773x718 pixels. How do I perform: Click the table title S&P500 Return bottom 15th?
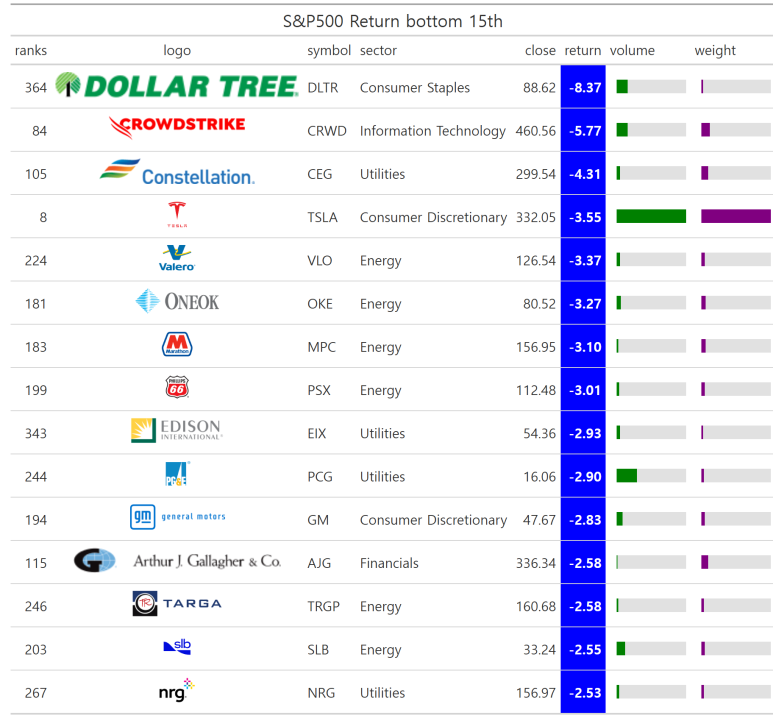coord(393,21)
